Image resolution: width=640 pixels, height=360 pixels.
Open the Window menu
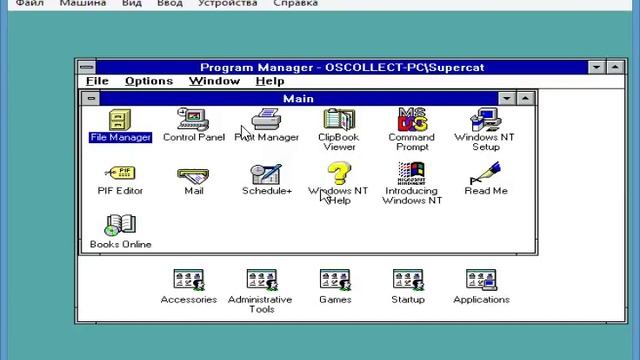(x=214, y=81)
